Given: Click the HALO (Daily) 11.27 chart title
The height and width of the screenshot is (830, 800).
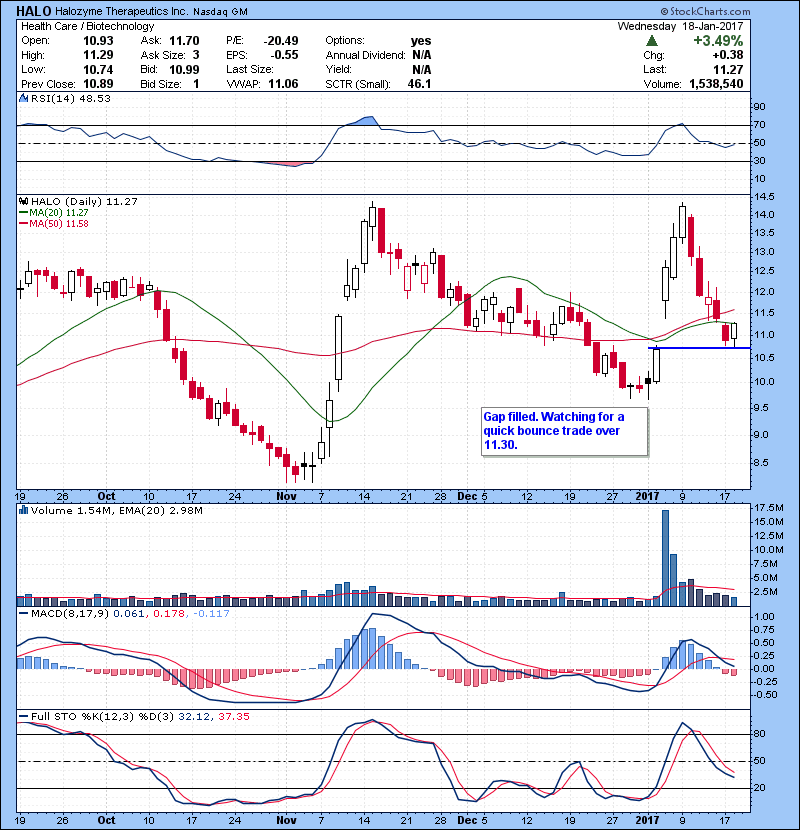Looking at the screenshot, I should [x=84, y=202].
